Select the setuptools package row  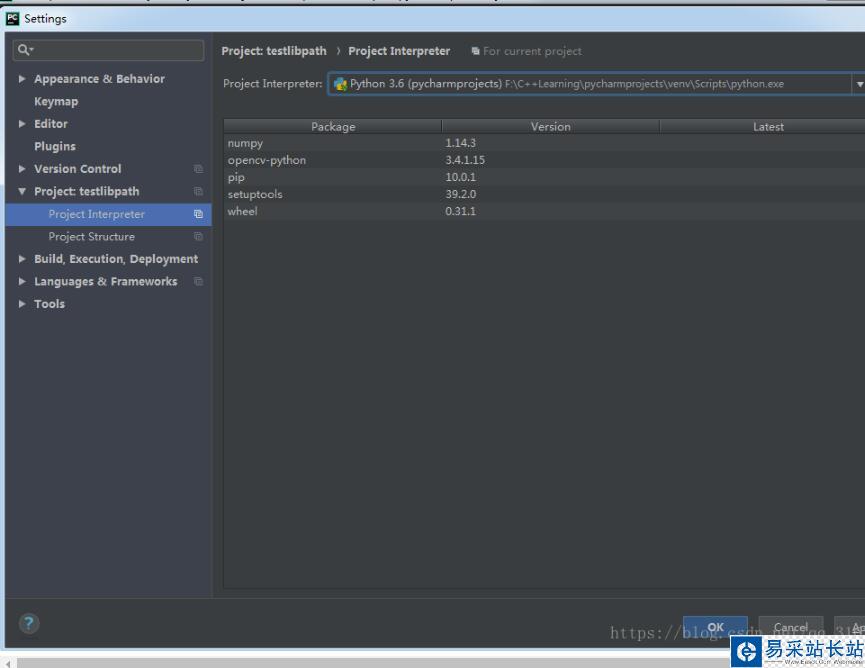point(544,194)
